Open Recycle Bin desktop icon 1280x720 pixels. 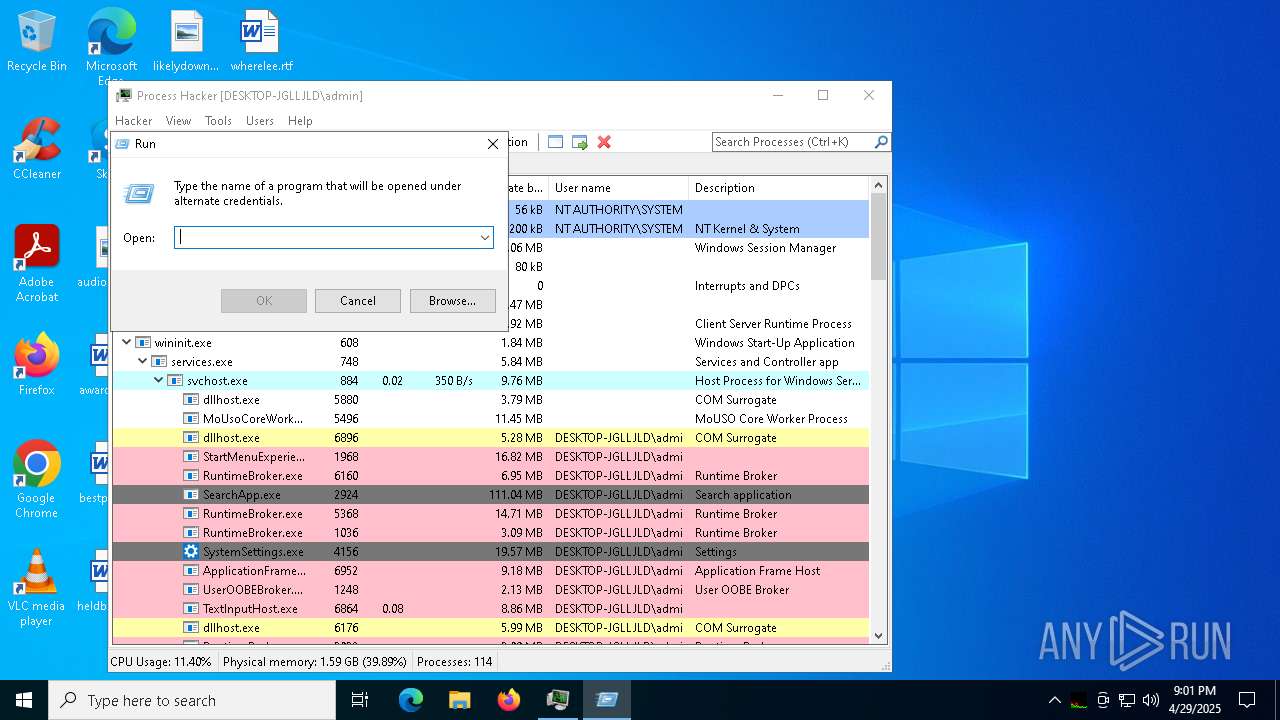coord(37,41)
